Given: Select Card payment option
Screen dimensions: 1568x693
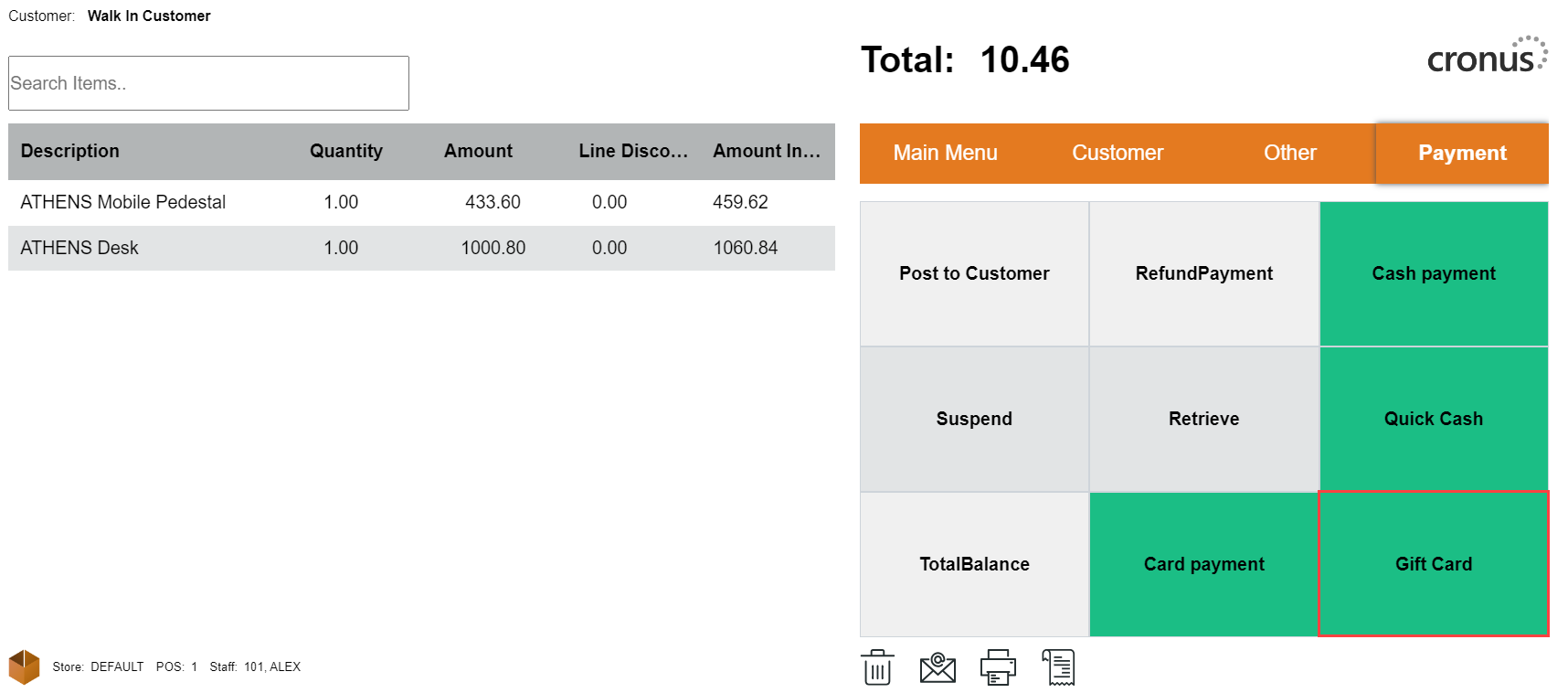Looking at the screenshot, I should coord(1203,564).
